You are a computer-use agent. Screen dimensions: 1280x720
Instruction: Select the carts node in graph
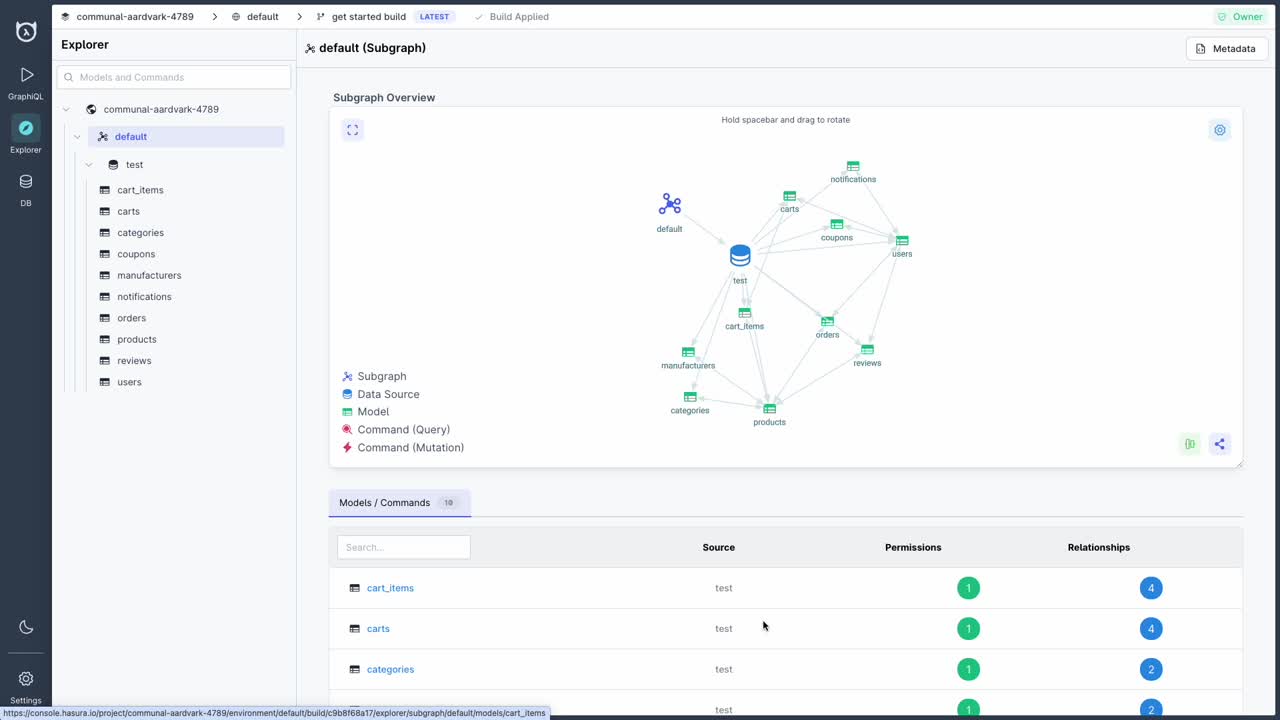pos(790,196)
